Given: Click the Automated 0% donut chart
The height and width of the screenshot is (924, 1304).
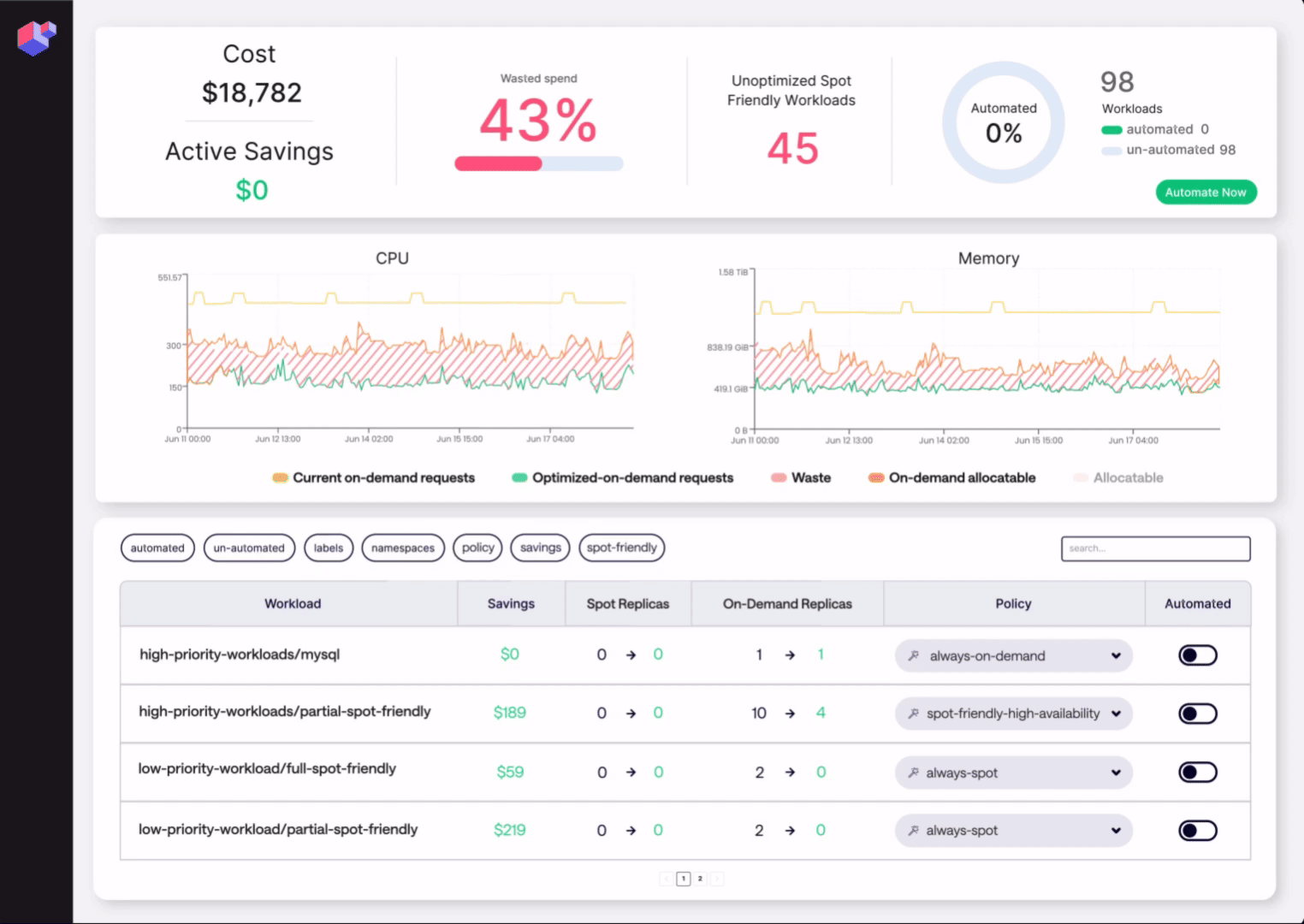Looking at the screenshot, I should [x=1004, y=122].
